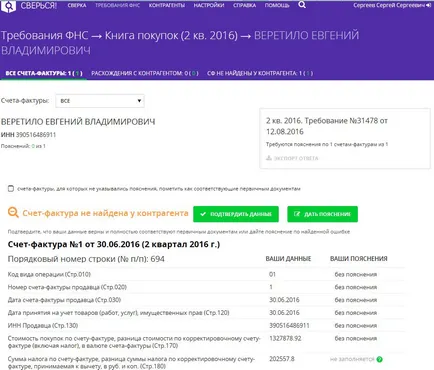
Task: Open the Настройки menu
Action: coord(209,6)
